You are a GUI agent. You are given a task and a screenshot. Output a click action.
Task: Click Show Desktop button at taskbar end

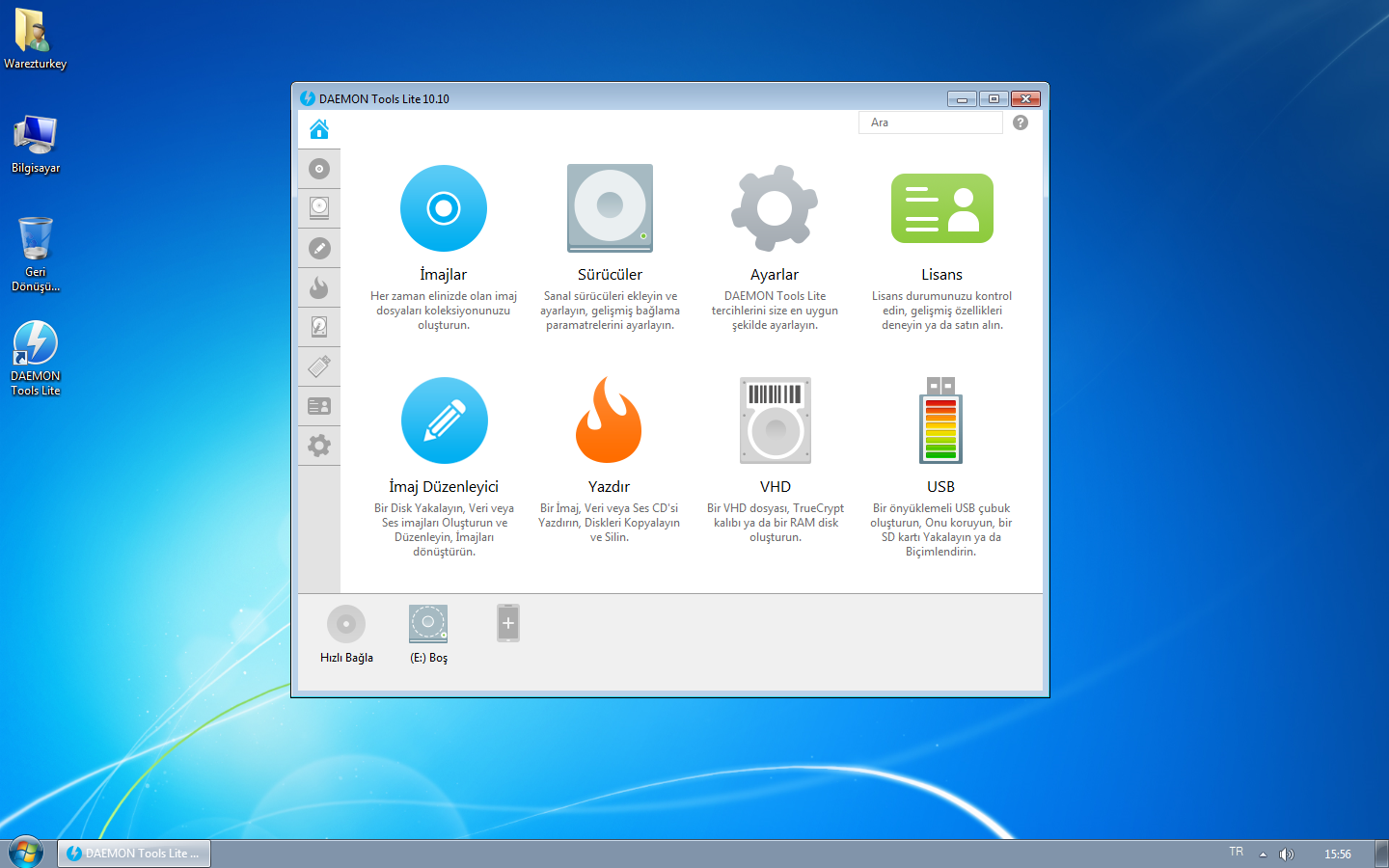1381,854
